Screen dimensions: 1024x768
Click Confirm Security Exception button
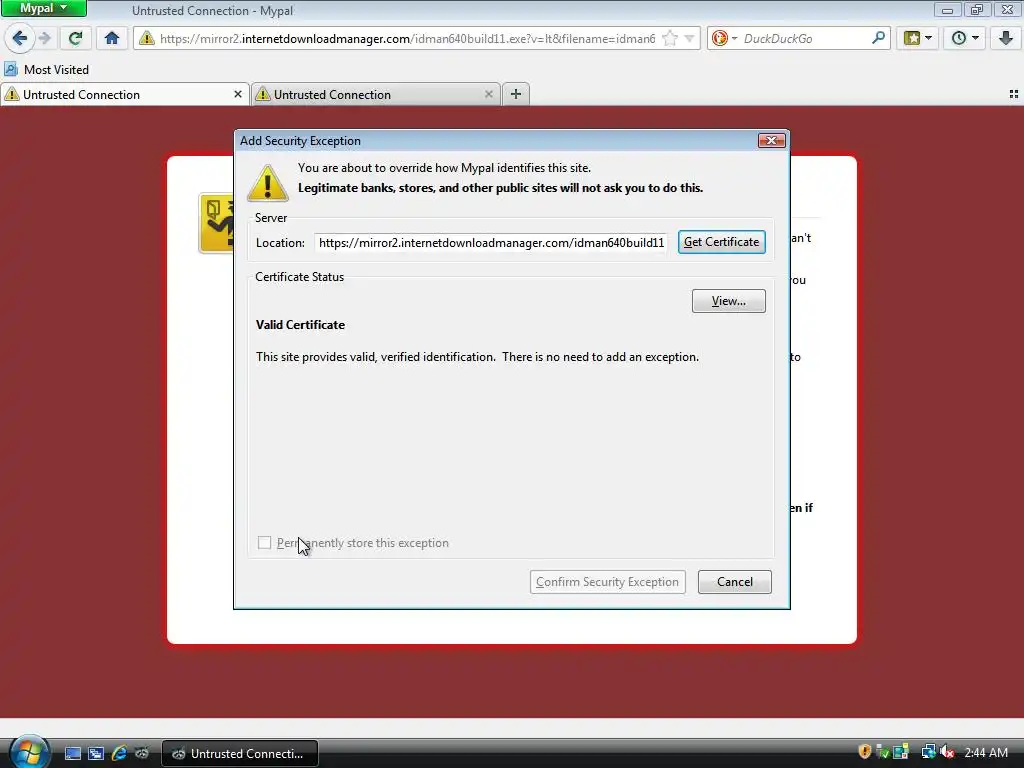tap(607, 582)
